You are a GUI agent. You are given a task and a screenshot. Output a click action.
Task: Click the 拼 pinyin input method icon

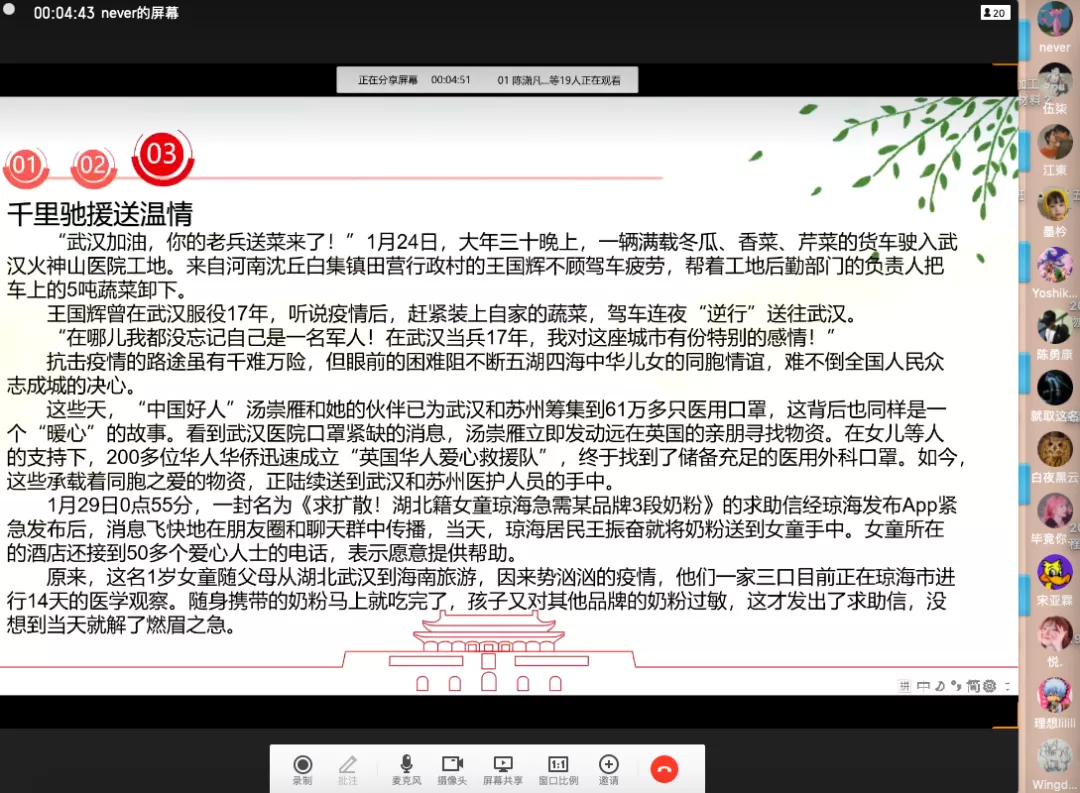pyautogui.click(x=905, y=686)
